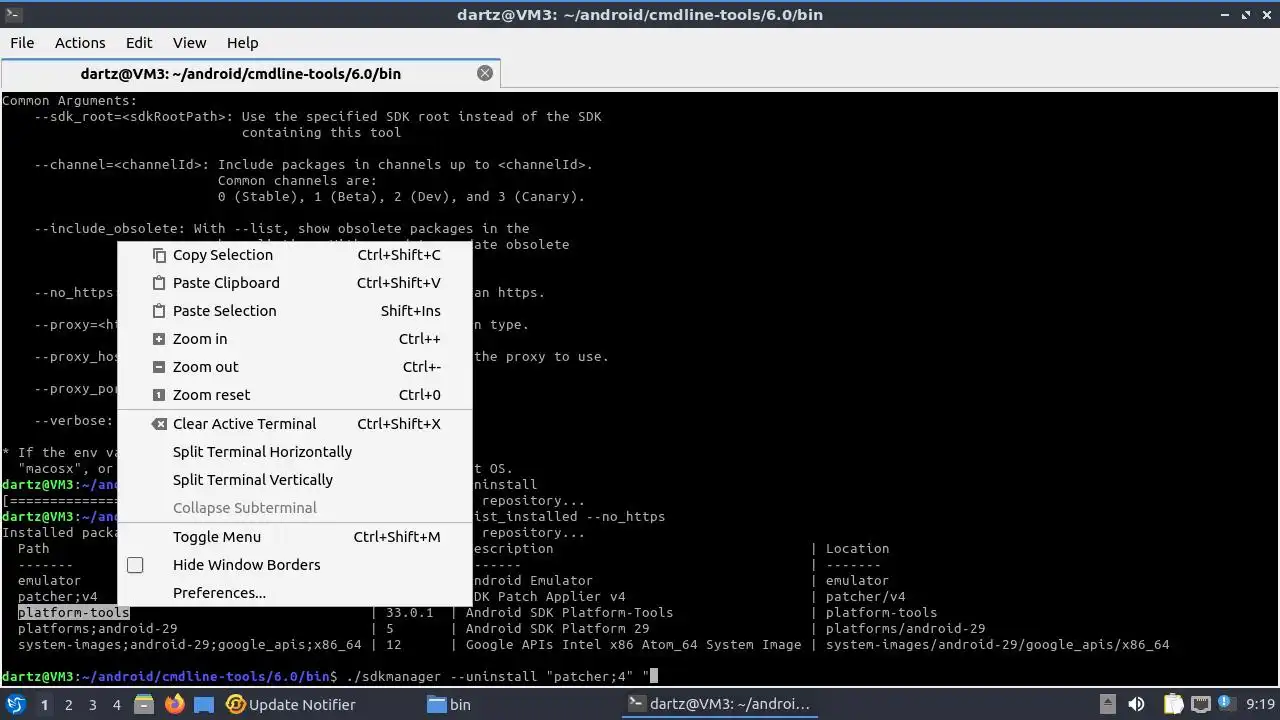The width and height of the screenshot is (1280, 720).
Task: Select Zoom reset entry
Action: point(295,395)
